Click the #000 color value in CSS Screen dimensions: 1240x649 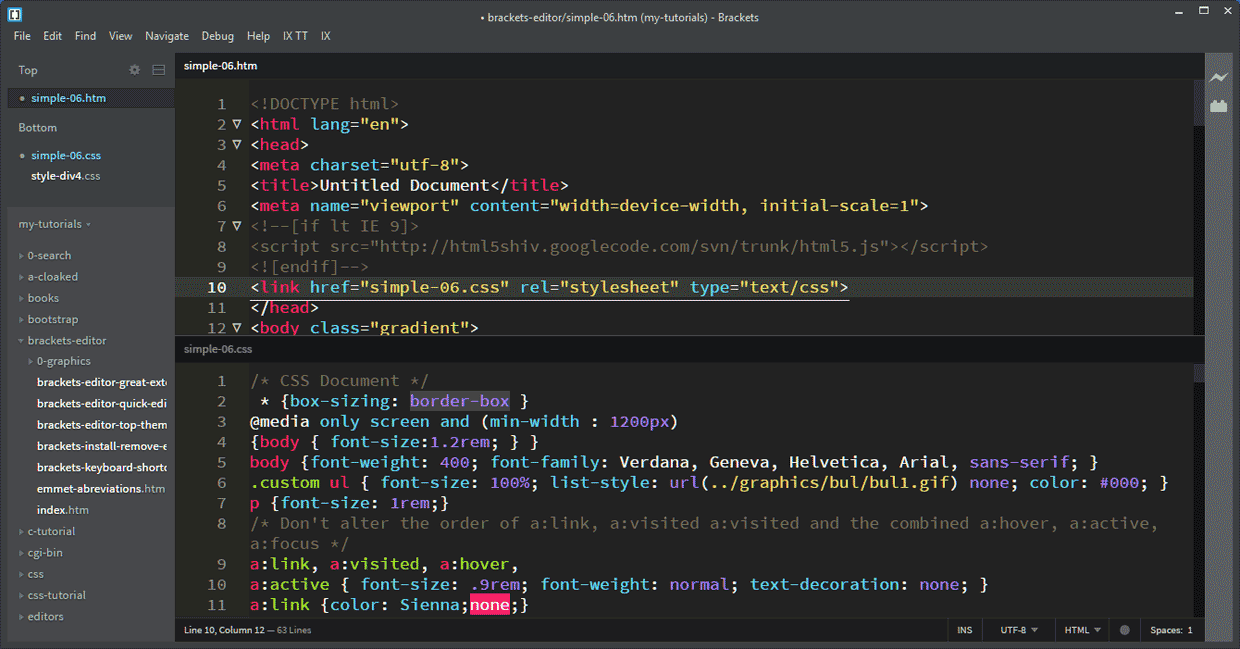(1119, 482)
